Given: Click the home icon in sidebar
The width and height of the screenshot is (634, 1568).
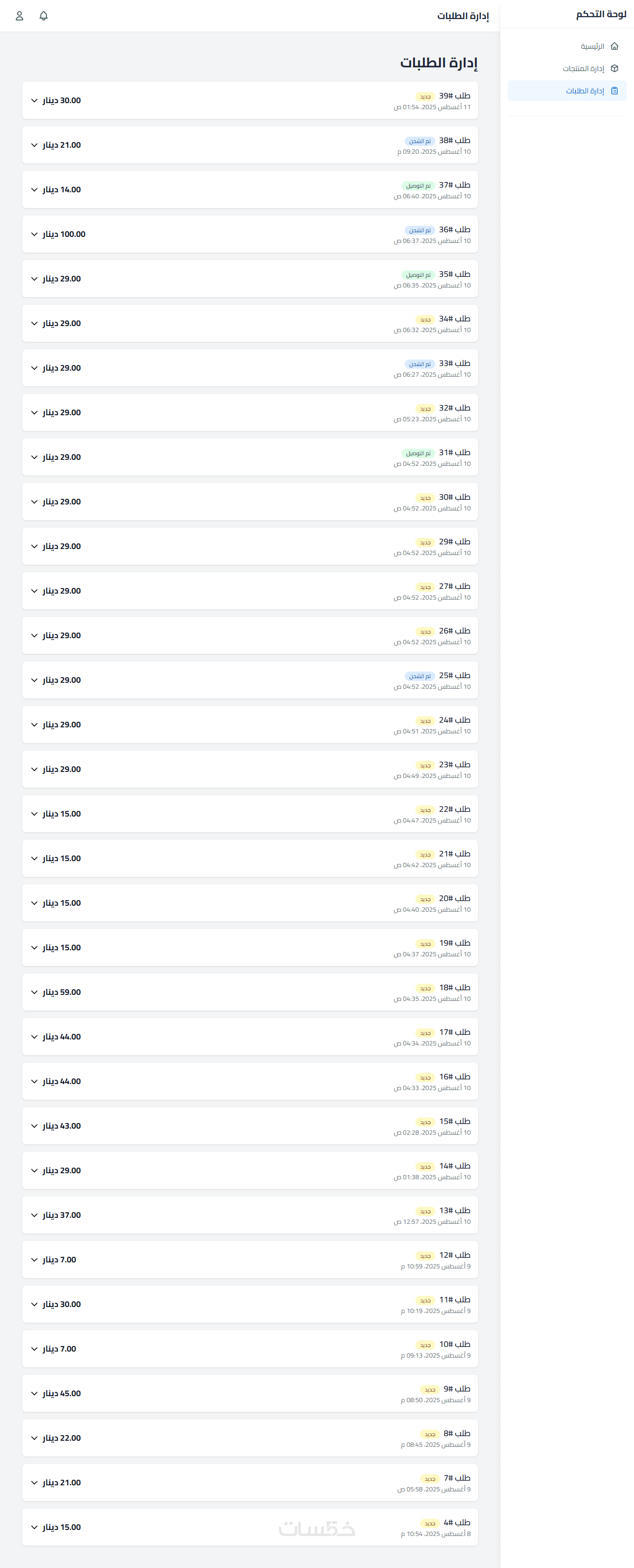Looking at the screenshot, I should pyautogui.click(x=615, y=46).
